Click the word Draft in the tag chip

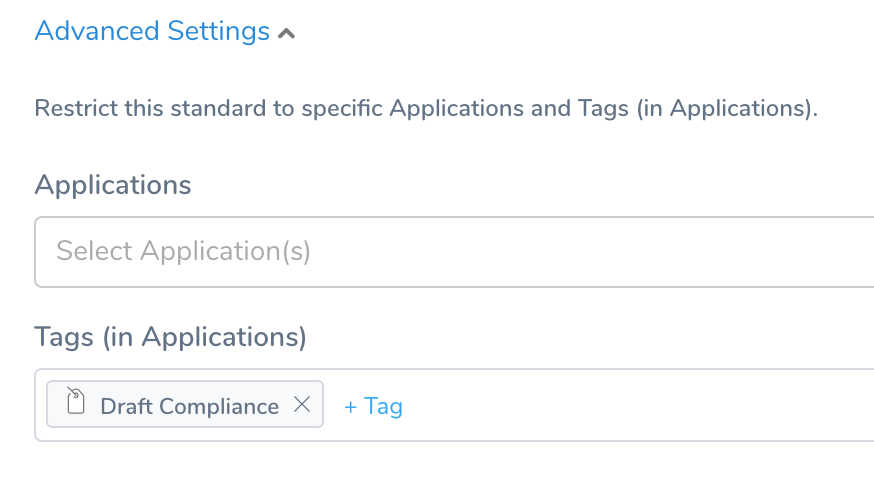pyautogui.click(x=127, y=407)
